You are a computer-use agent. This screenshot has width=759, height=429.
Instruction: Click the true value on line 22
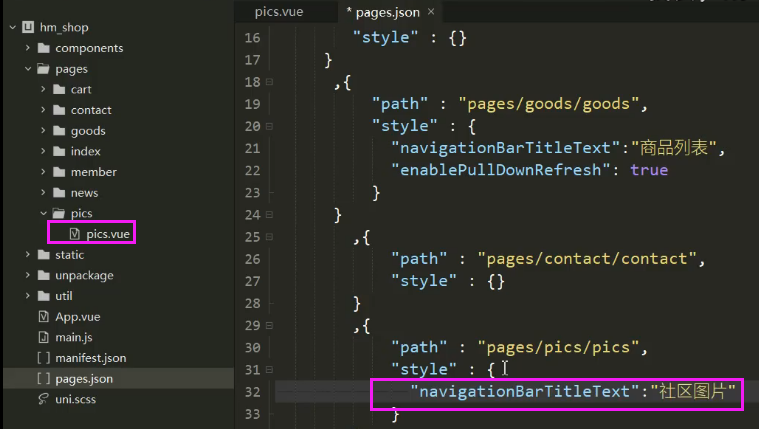point(649,170)
